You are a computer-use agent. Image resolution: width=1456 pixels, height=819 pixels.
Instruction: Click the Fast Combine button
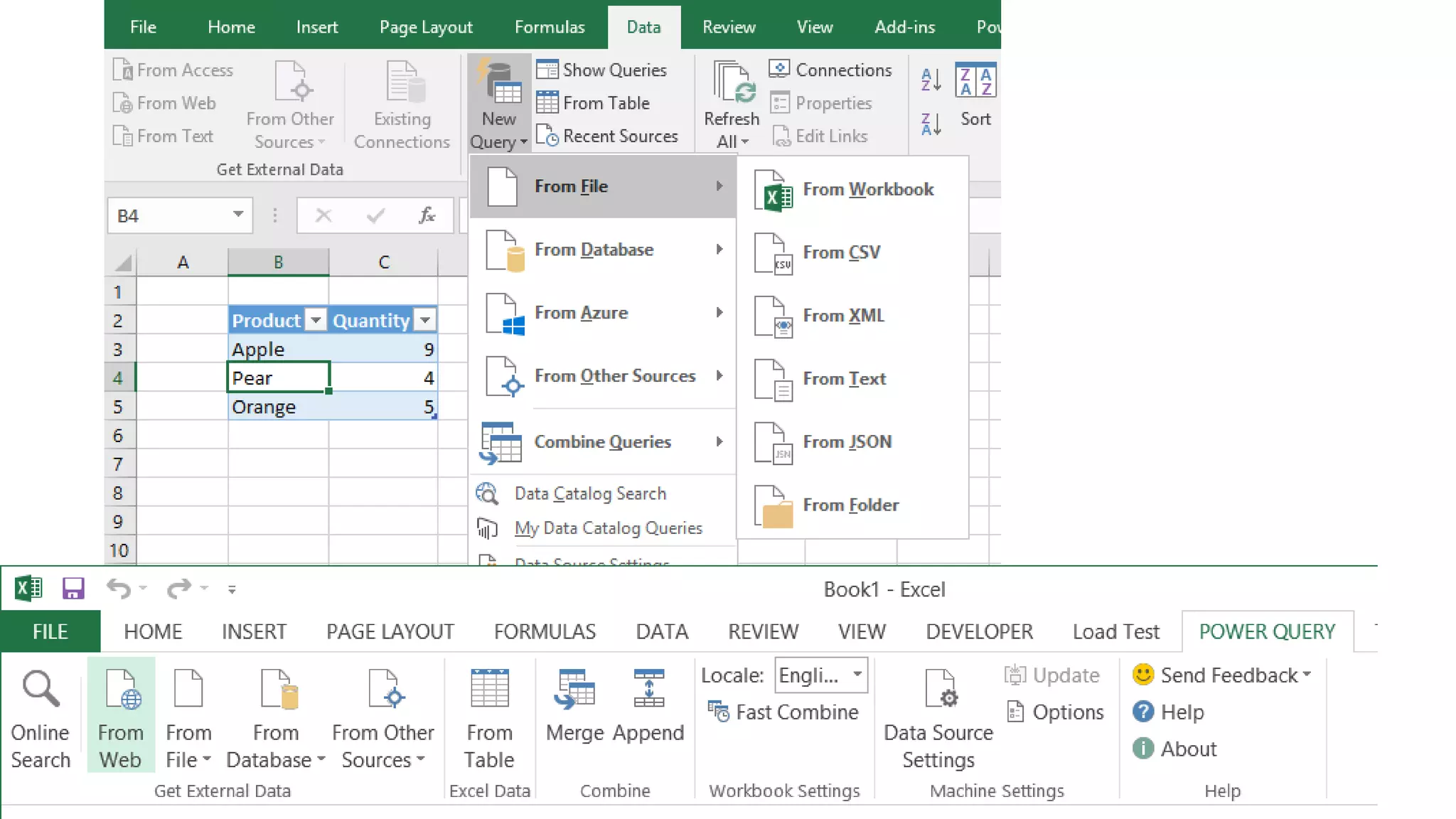[x=783, y=712]
